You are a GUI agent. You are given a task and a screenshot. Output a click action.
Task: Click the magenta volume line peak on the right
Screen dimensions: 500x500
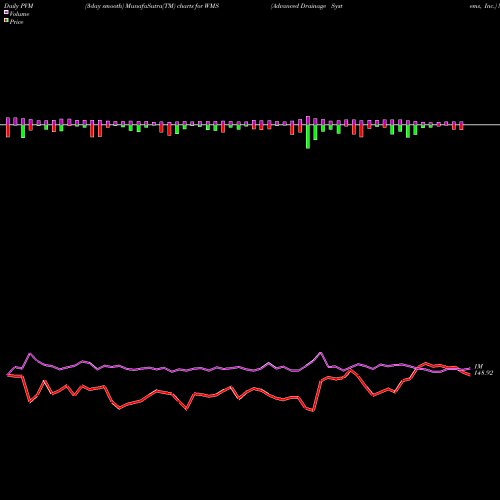pyautogui.click(x=321, y=352)
